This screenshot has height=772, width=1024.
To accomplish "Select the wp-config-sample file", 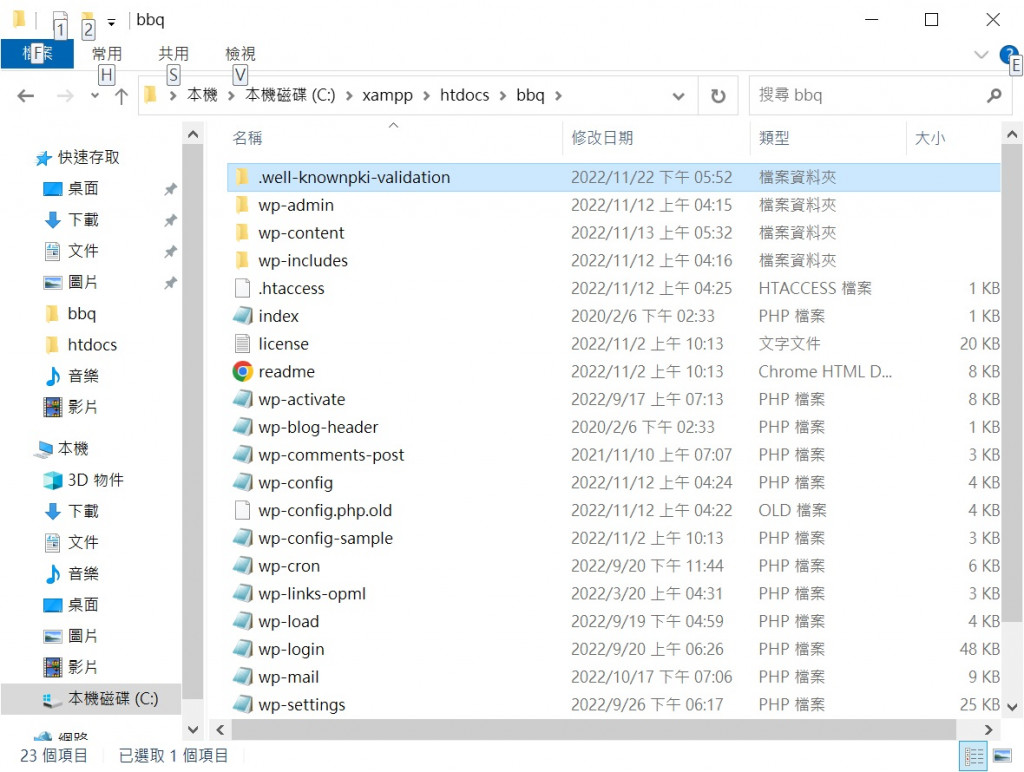I will tap(325, 538).
